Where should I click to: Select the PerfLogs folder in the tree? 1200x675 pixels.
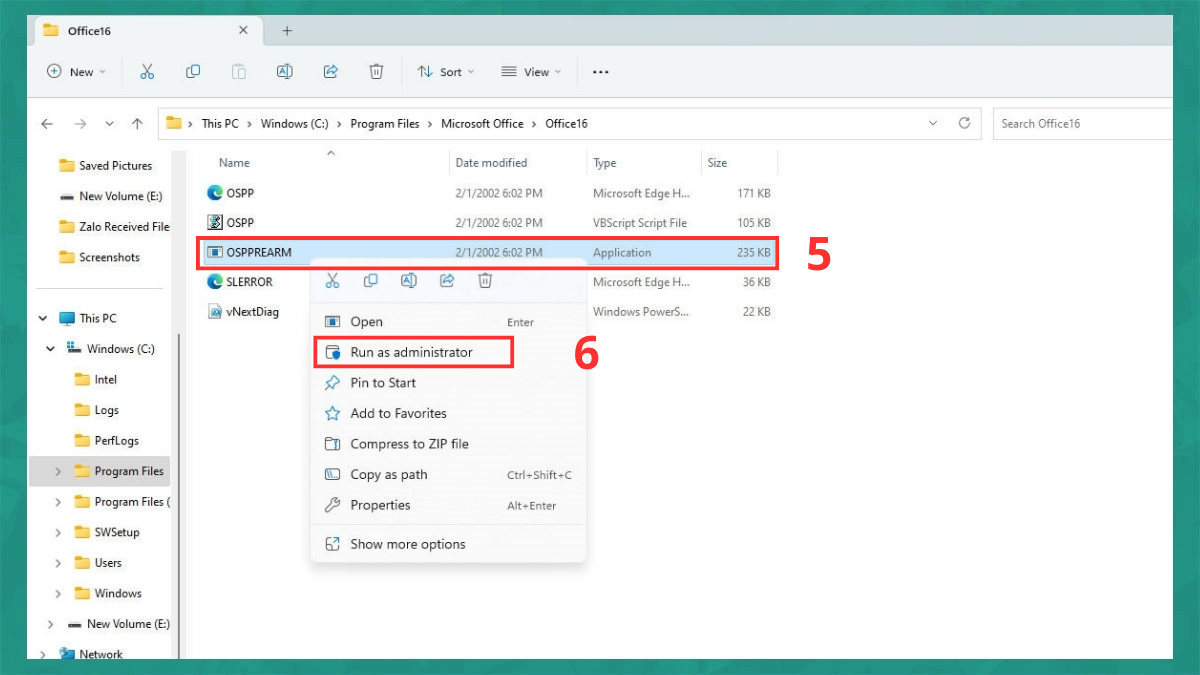click(107, 441)
